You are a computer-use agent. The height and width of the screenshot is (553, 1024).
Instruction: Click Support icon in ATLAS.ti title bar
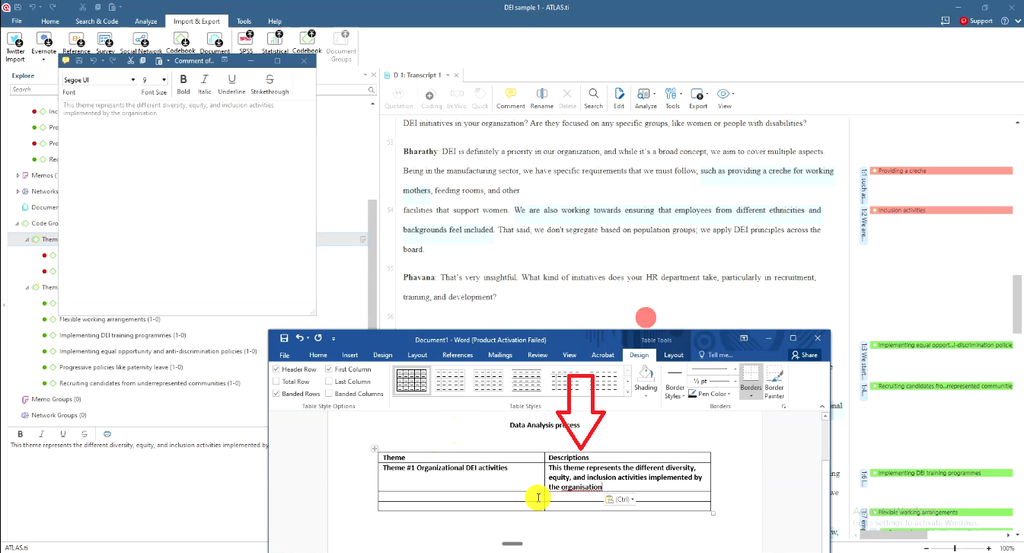click(976, 21)
